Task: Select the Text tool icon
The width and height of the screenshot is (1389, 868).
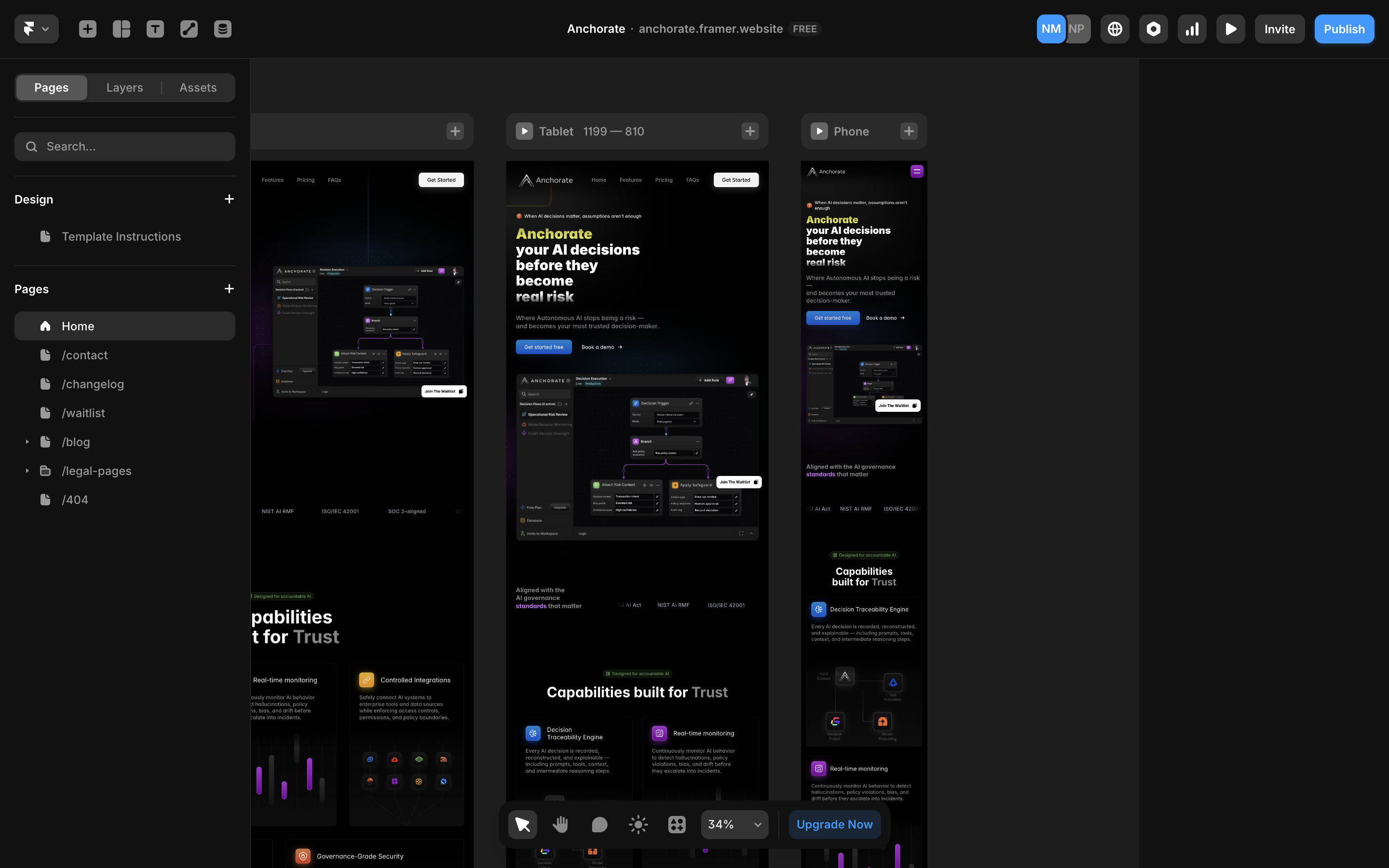Action: tap(155, 29)
